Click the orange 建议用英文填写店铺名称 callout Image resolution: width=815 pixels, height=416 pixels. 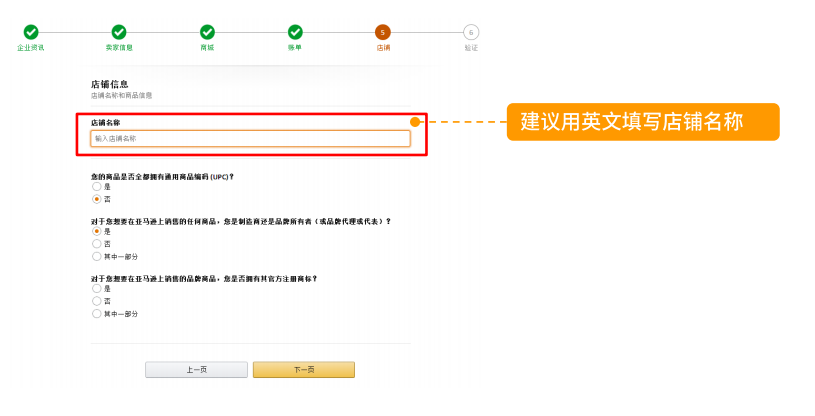(x=643, y=122)
